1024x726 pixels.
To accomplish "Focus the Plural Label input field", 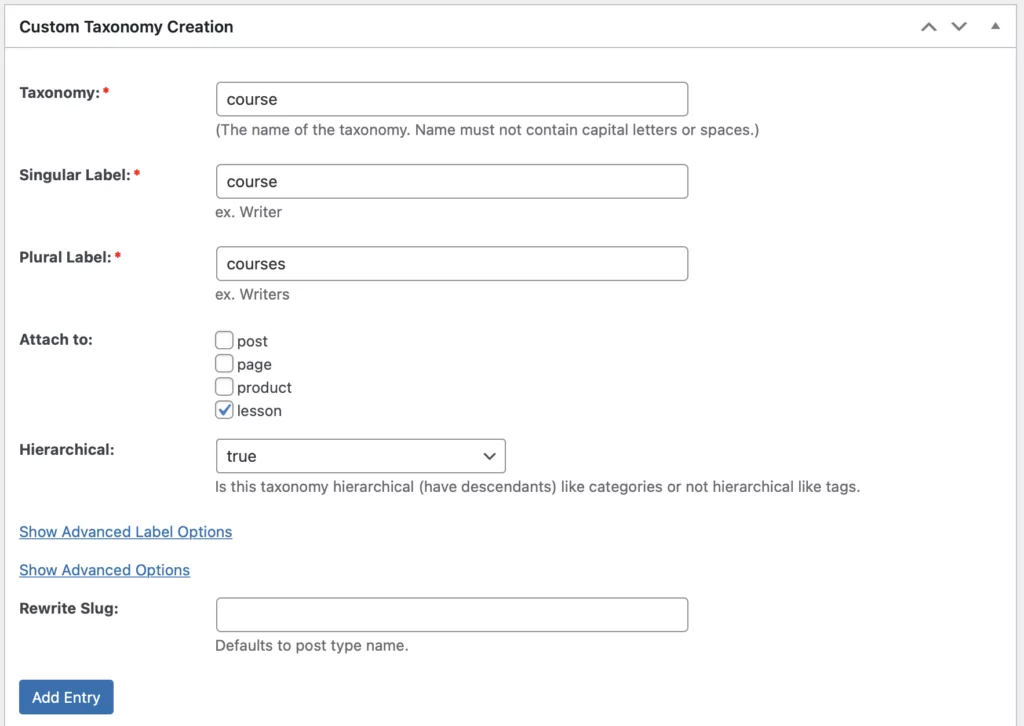I will pyautogui.click(x=452, y=264).
